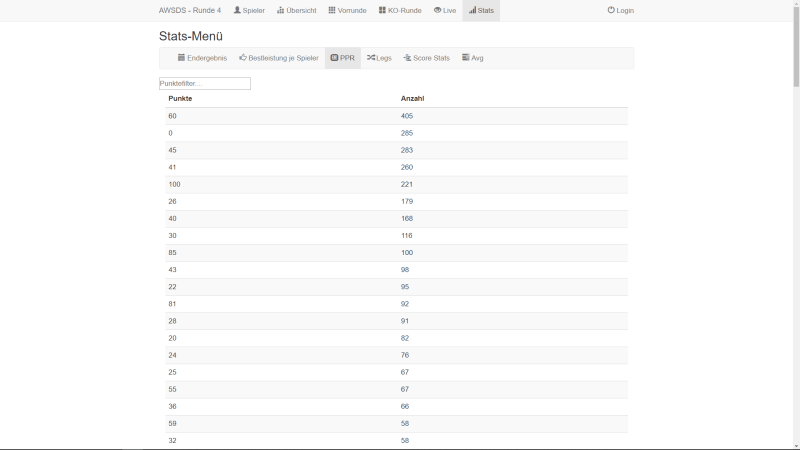Click the Spieler person icon in navbar
The width and height of the screenshot is (800, 450).
pos(237,10)
